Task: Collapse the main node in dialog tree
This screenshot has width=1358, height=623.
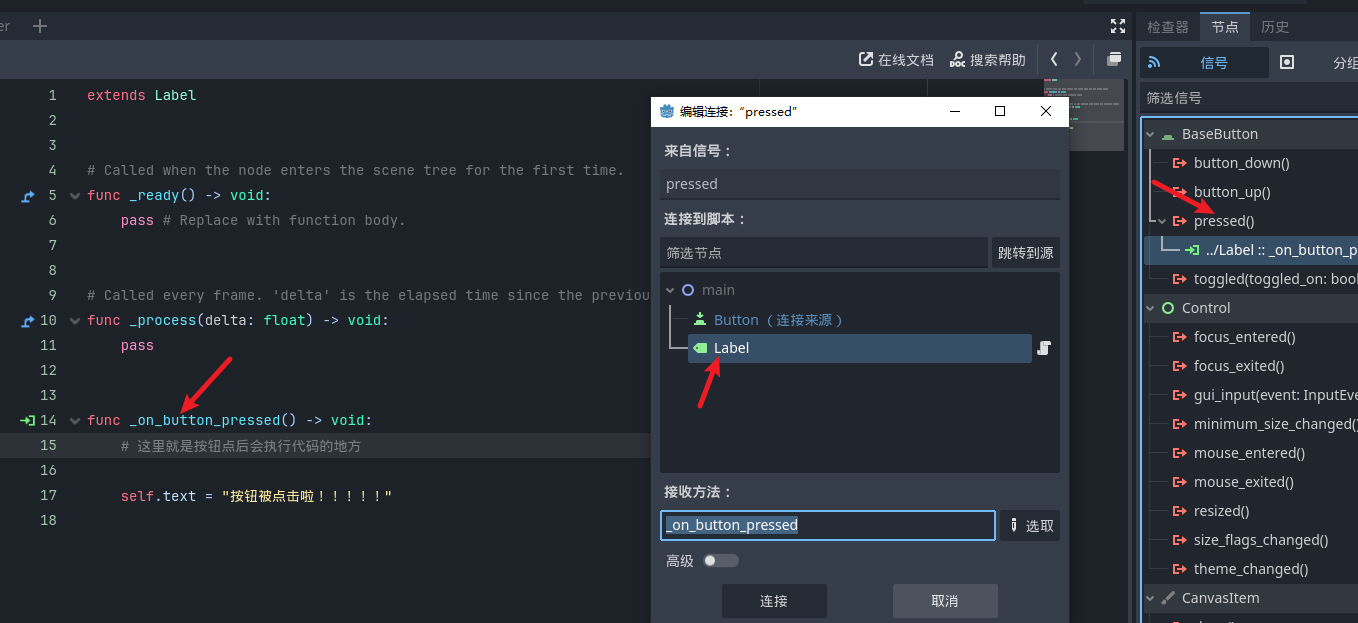Action: click(x=670, y=290)
